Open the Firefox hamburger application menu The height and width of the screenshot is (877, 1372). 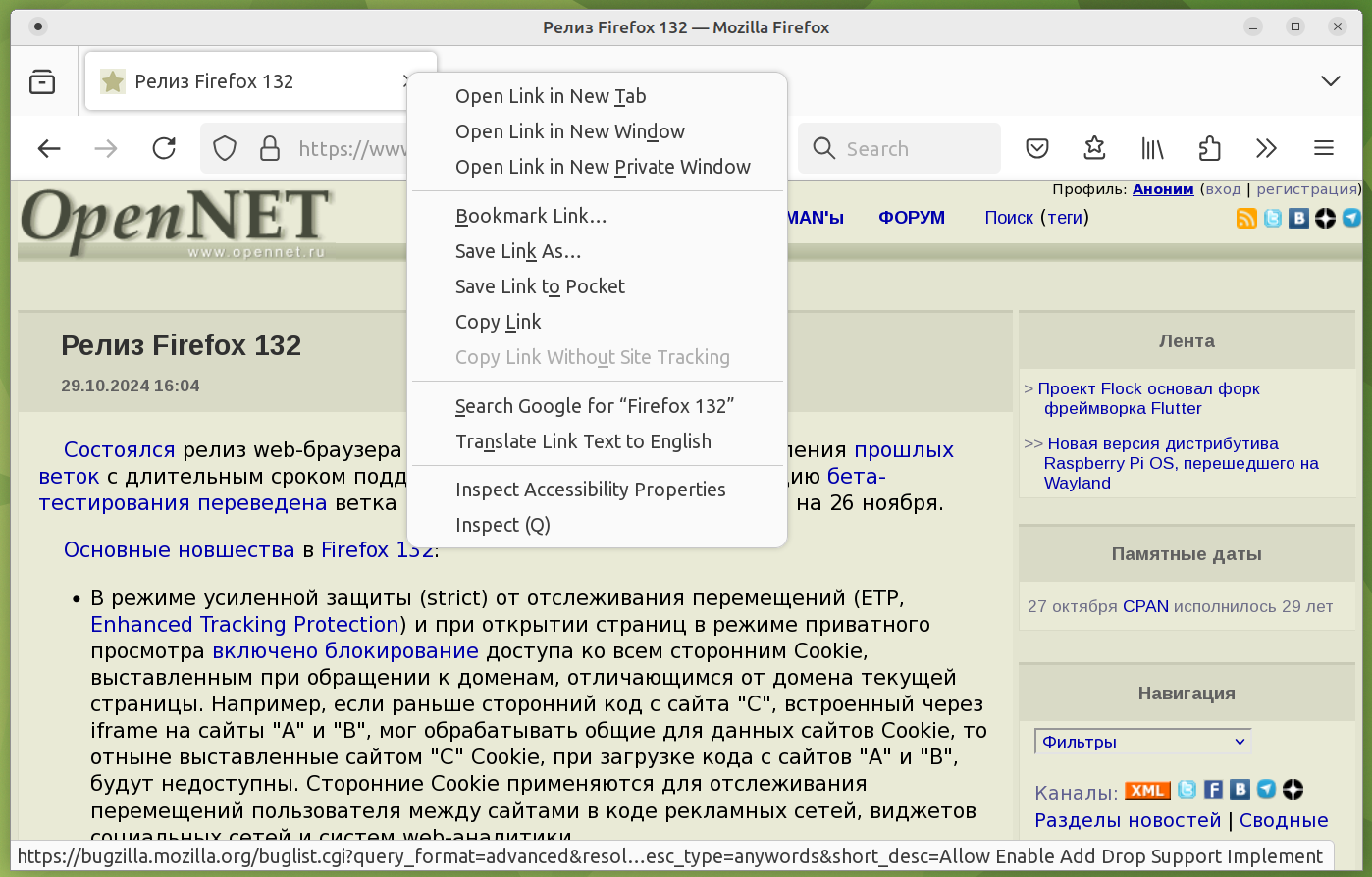(x=1323, y=148)
